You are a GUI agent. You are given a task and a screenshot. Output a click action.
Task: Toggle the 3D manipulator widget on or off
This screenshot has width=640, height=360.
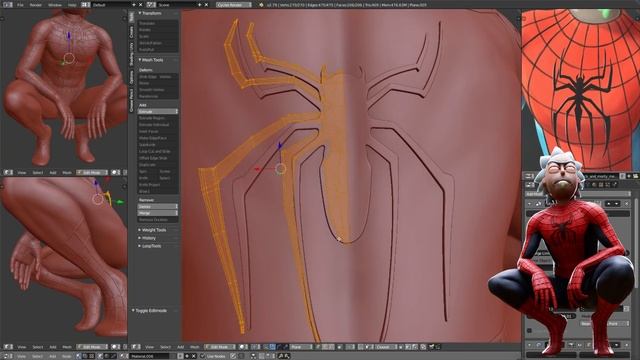point(267,347)
